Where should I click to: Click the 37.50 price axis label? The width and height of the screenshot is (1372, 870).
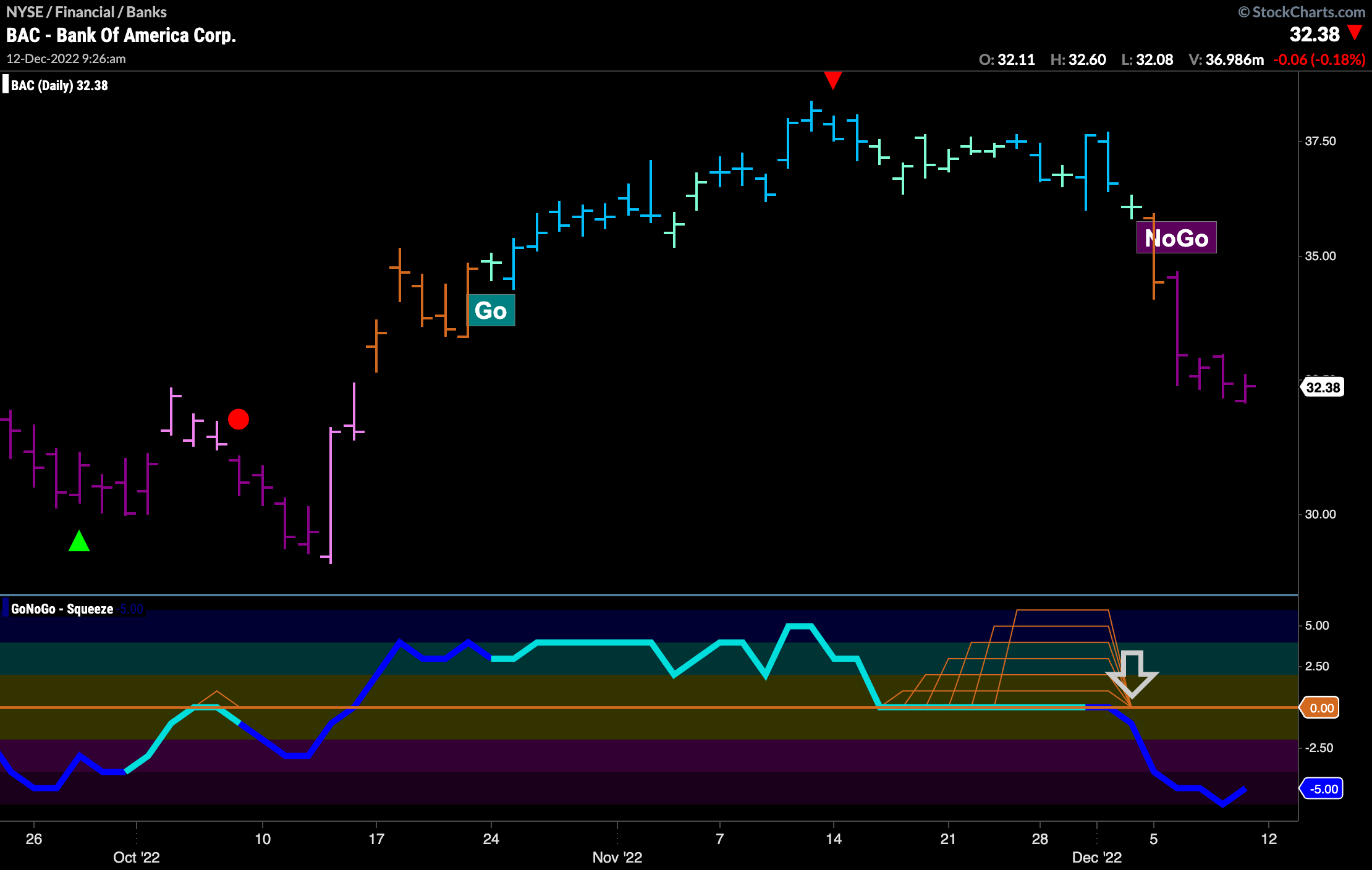[x=1320, y=141]
